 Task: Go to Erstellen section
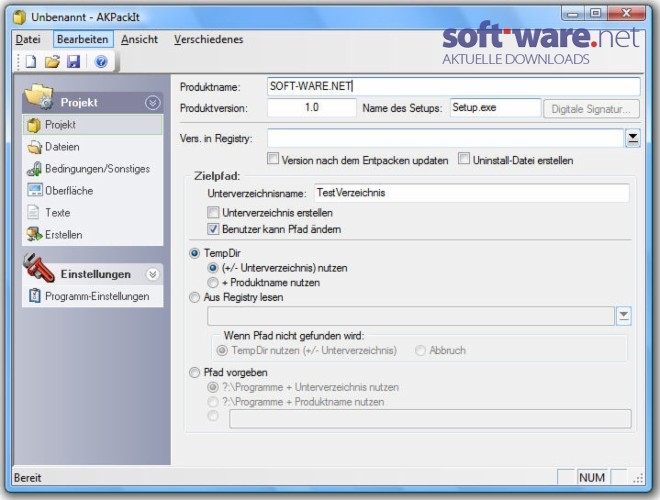tap(93, 234)
